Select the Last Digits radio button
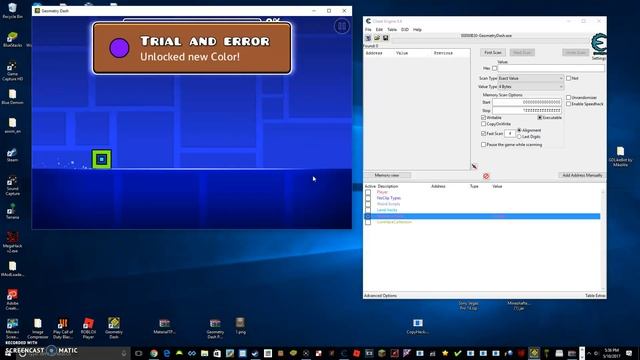This screenshot has height=360, width=640. click(519, 137)
